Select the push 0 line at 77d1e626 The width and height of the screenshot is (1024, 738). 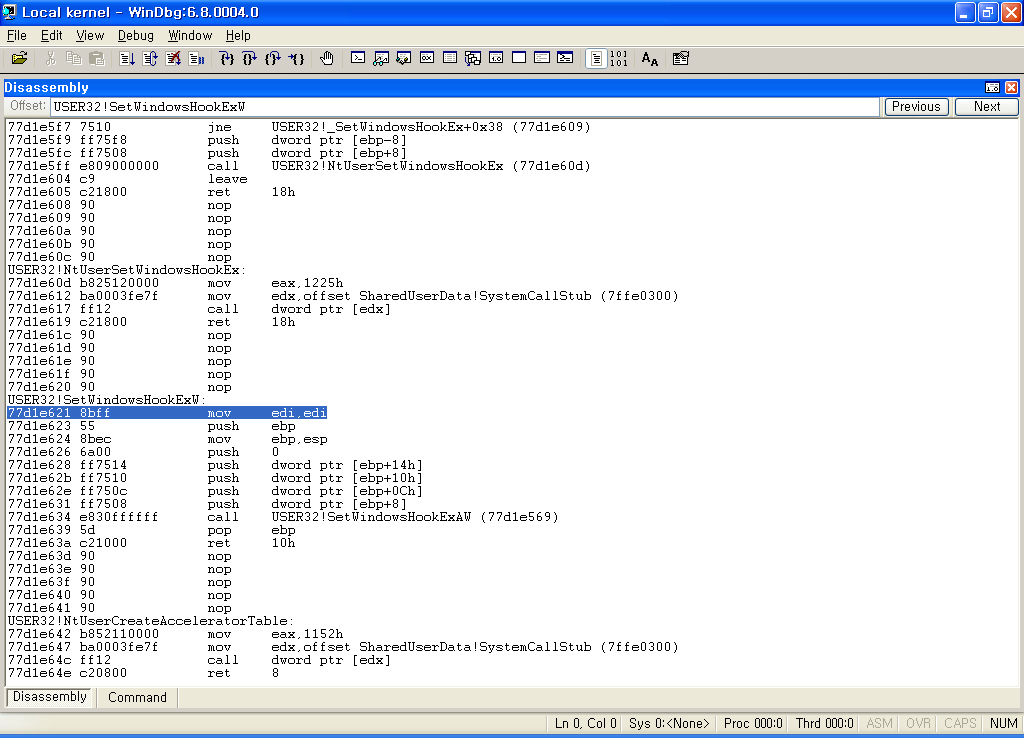tap(144, 452)
